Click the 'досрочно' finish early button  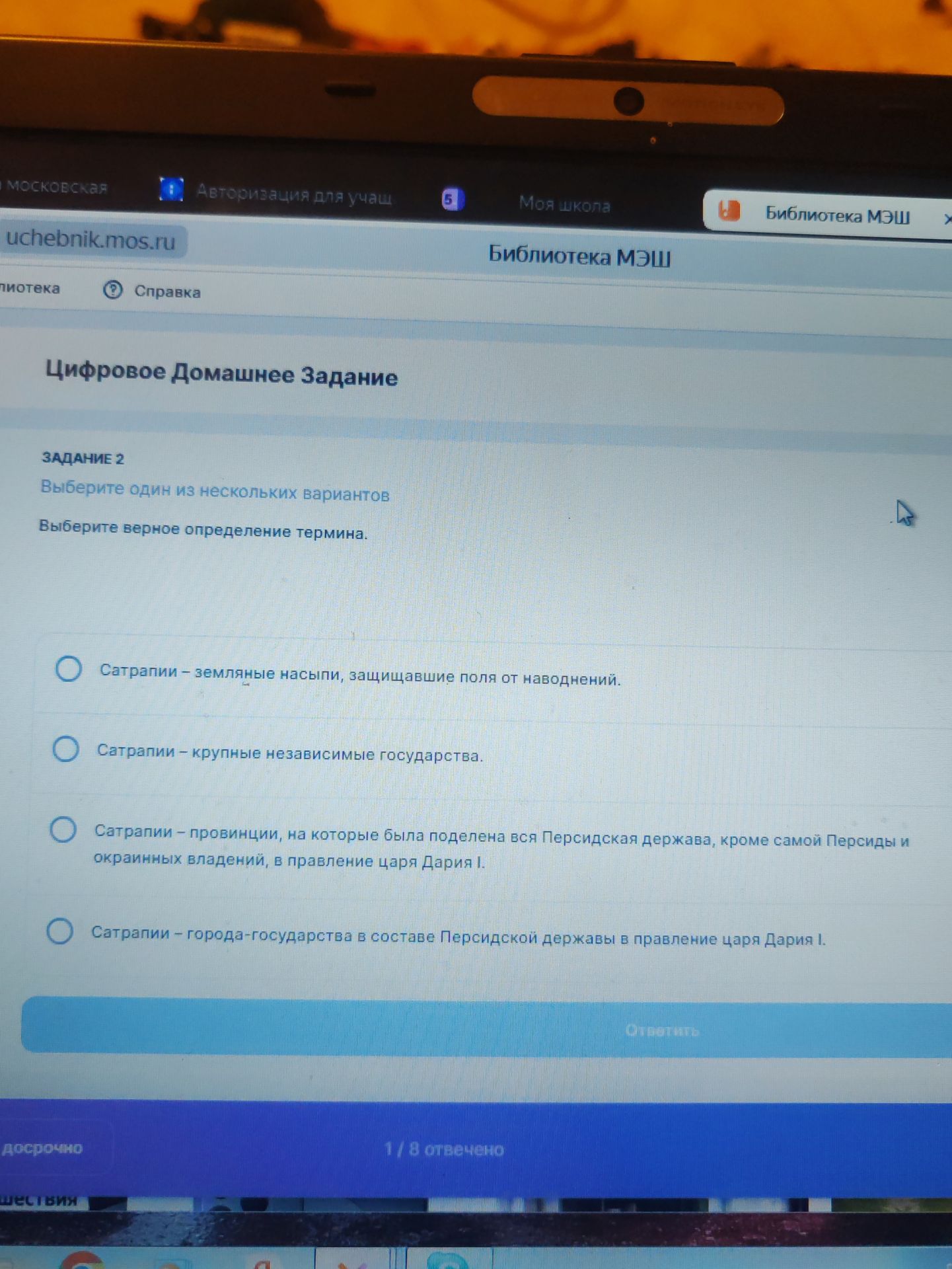tap(42, 1148)
